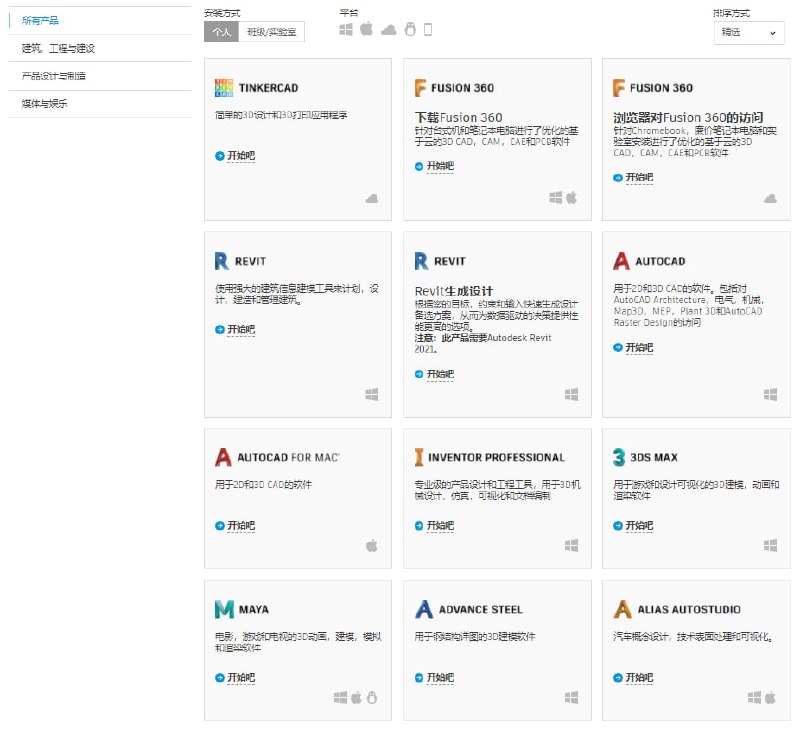
Task: Click 开始吧 on Inventor Professional card
Action: (440, 526)
